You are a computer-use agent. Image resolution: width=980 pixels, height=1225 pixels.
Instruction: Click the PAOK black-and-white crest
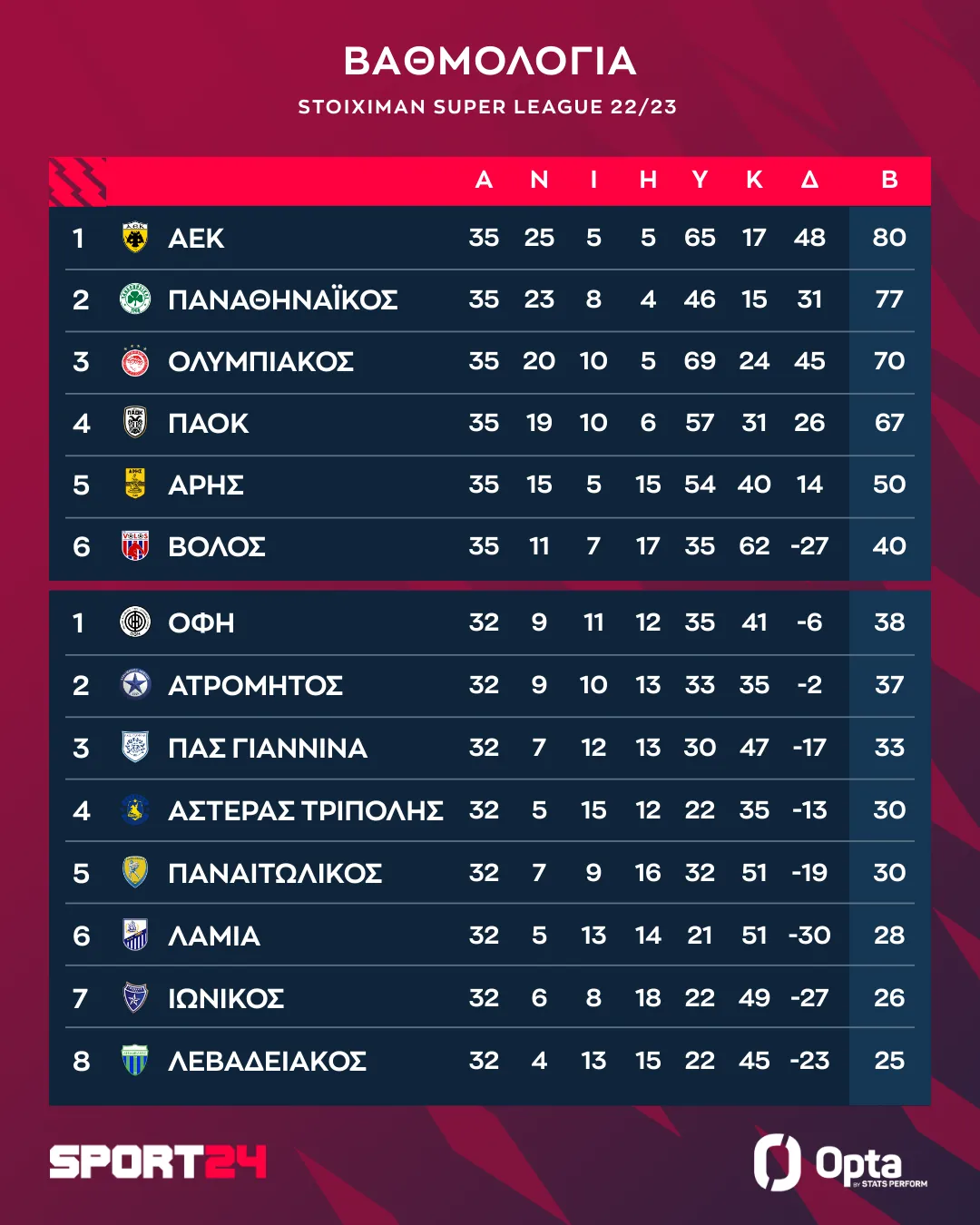click(x=135, y=423)
